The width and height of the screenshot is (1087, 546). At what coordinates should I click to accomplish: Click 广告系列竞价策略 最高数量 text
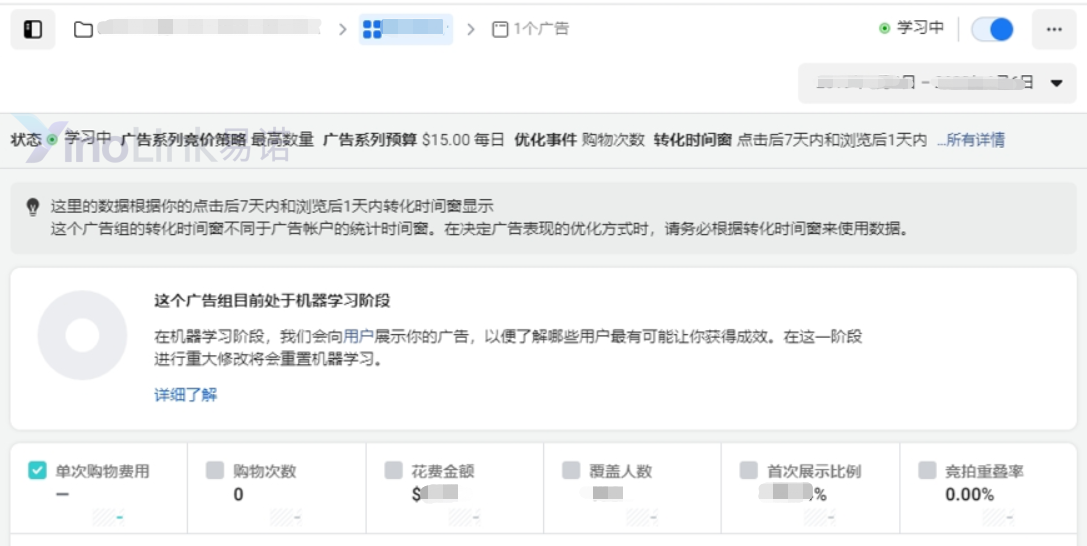pyautogui.click(x=218, y=140)
